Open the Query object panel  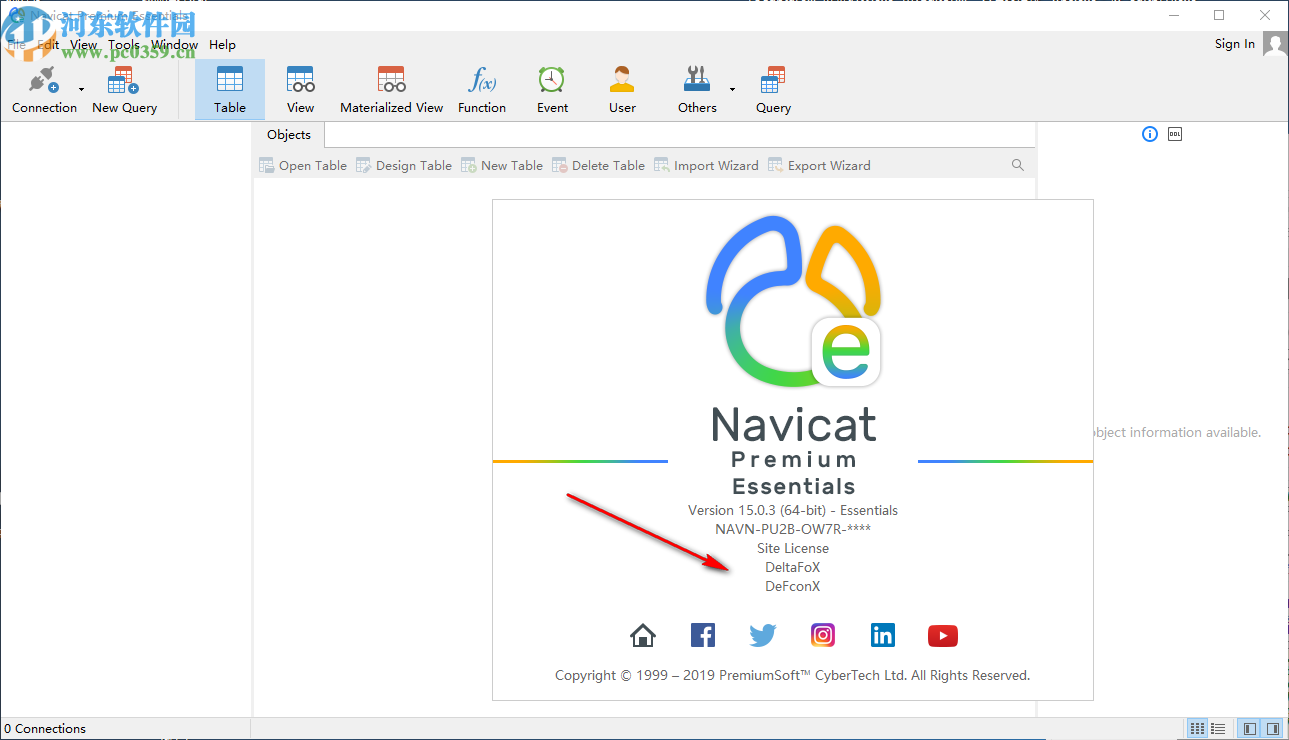click(772, 88)
